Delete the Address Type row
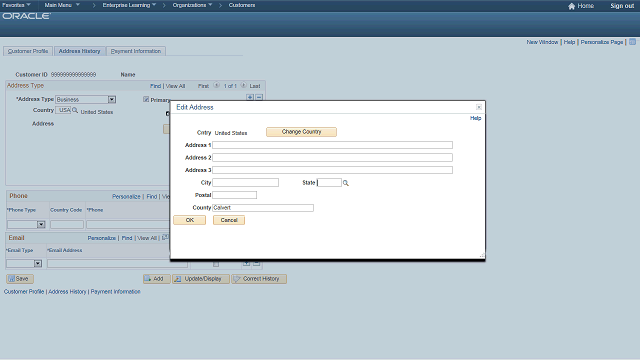640x360 pixels. point(259,97)
